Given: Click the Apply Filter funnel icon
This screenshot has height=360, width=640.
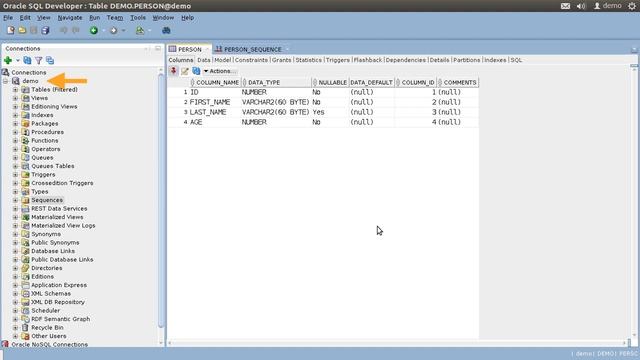Looking at the screenshot, I should (x=38, y=60).
